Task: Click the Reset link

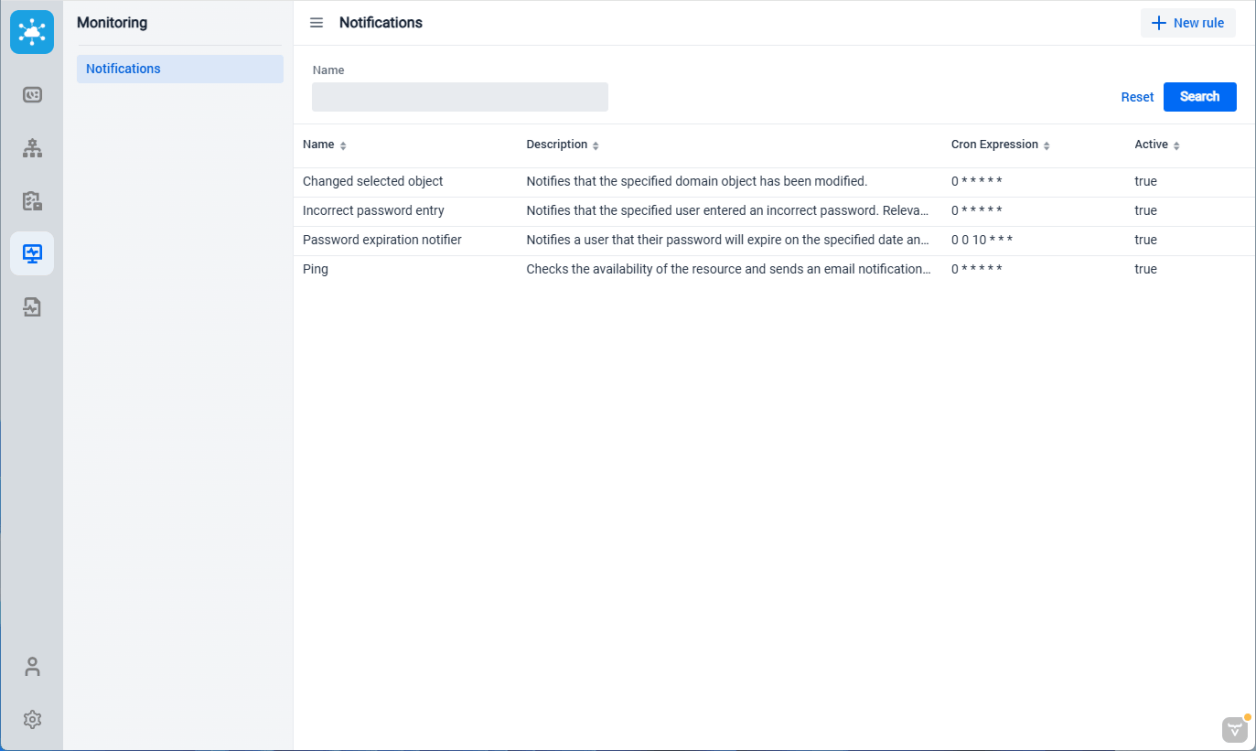Action: click(1137, 97)
